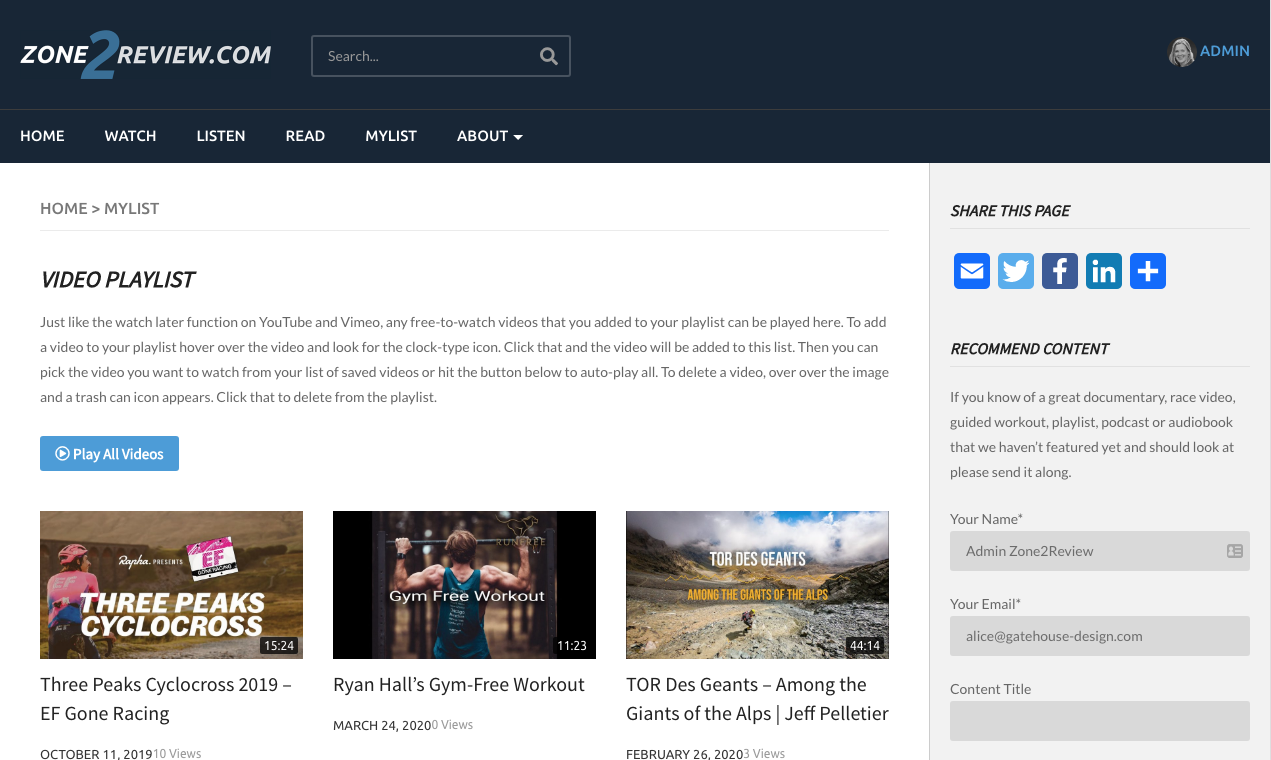Expand the ABOUT dropdown menu
1271x760 pixels.
point(490,136)
